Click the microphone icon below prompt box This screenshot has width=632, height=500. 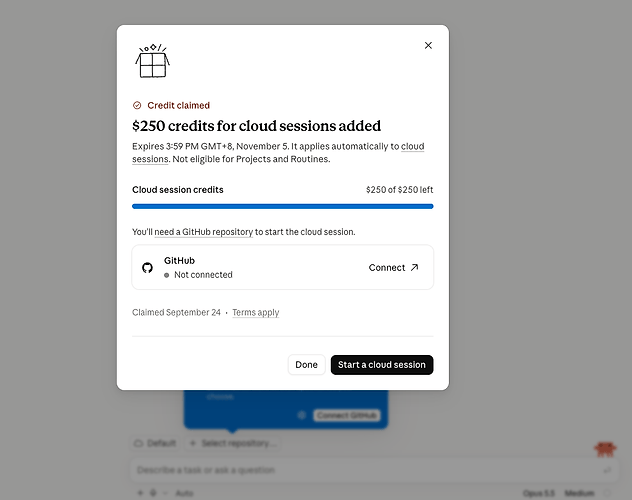(x=153, y=493)
